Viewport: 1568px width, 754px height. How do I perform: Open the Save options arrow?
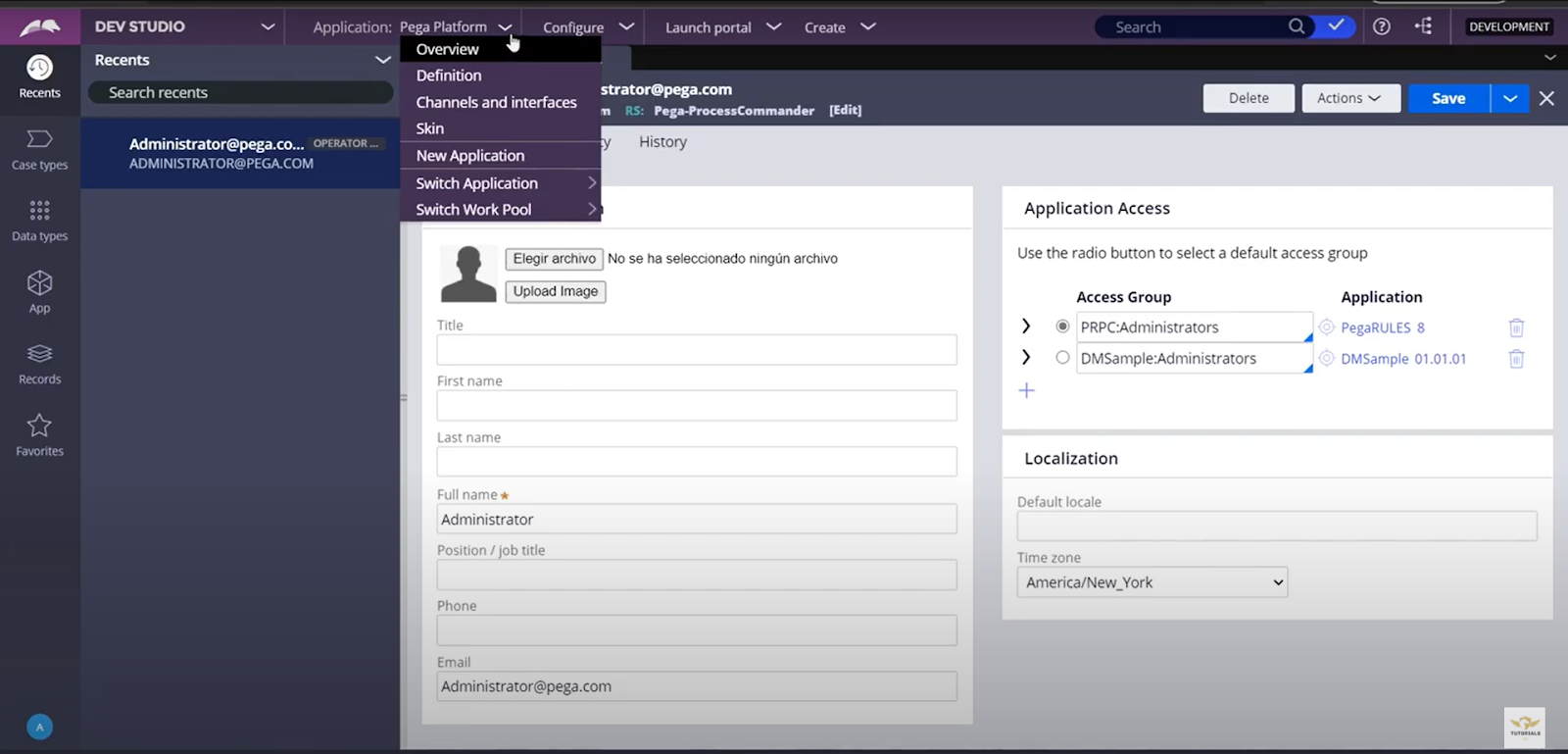point(1510,98)
